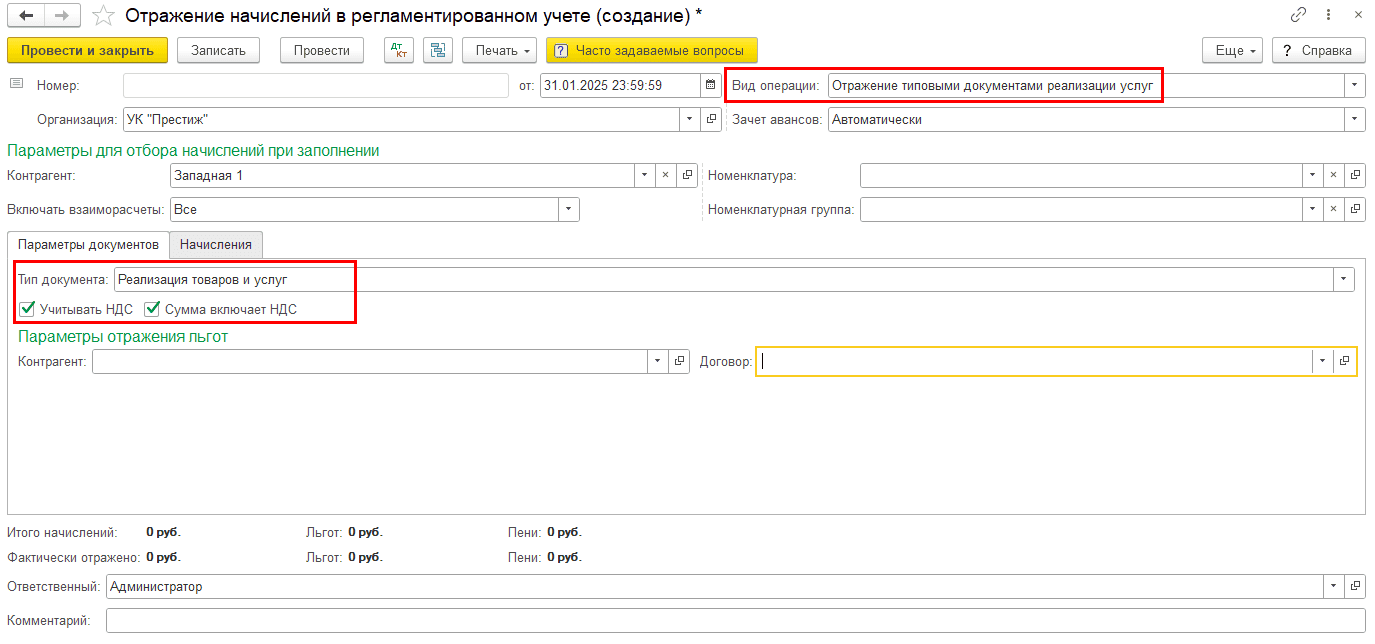The width and height of the screenshot is (1375, 644).
Task: Open the Организация record with open icon
Action: (x=711, y=120)
